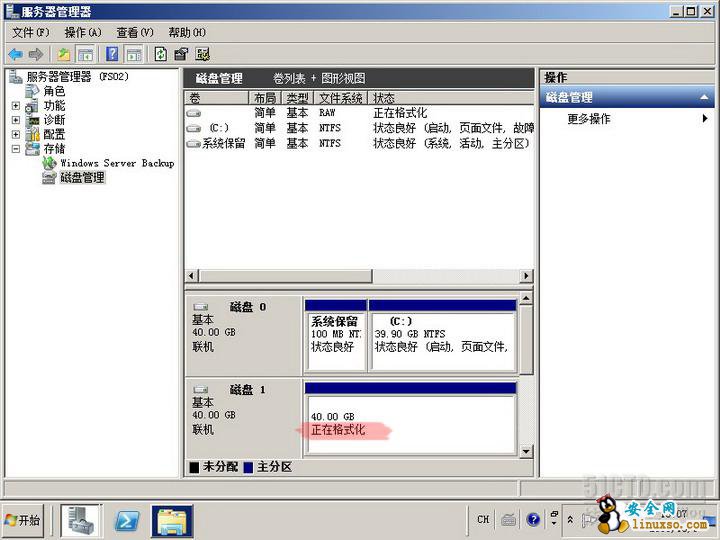Click the green refresh toolbar icon
720x540 pixels.
pos(160,54)
